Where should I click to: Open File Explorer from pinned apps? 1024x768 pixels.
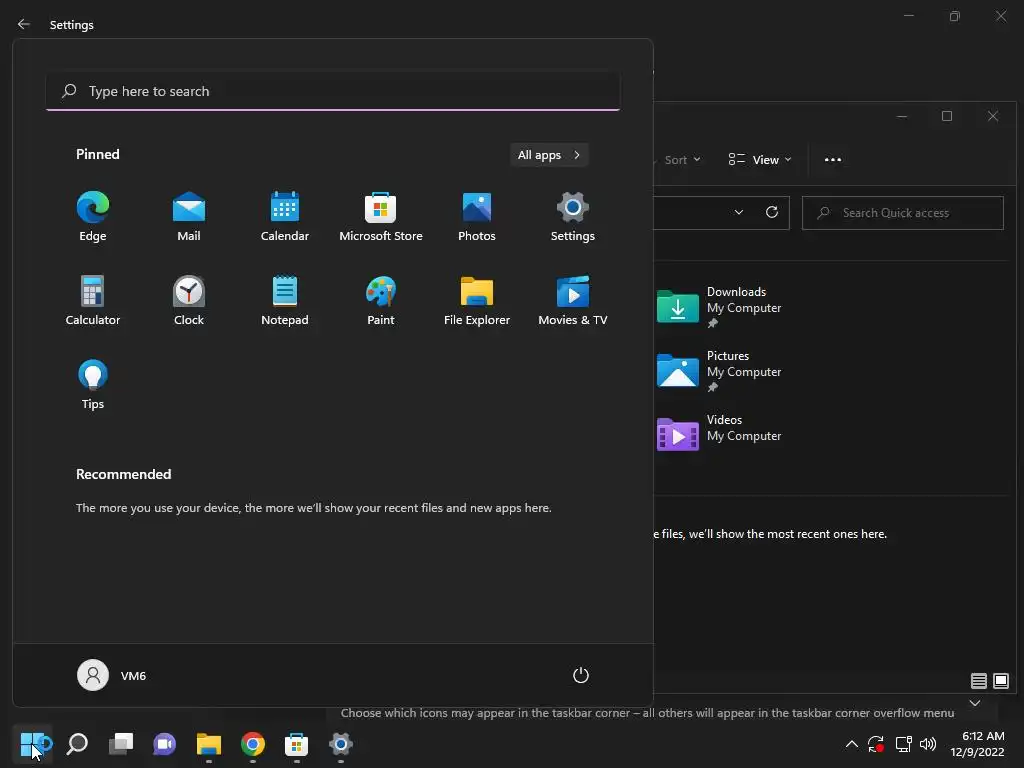(x=477, y=300)
